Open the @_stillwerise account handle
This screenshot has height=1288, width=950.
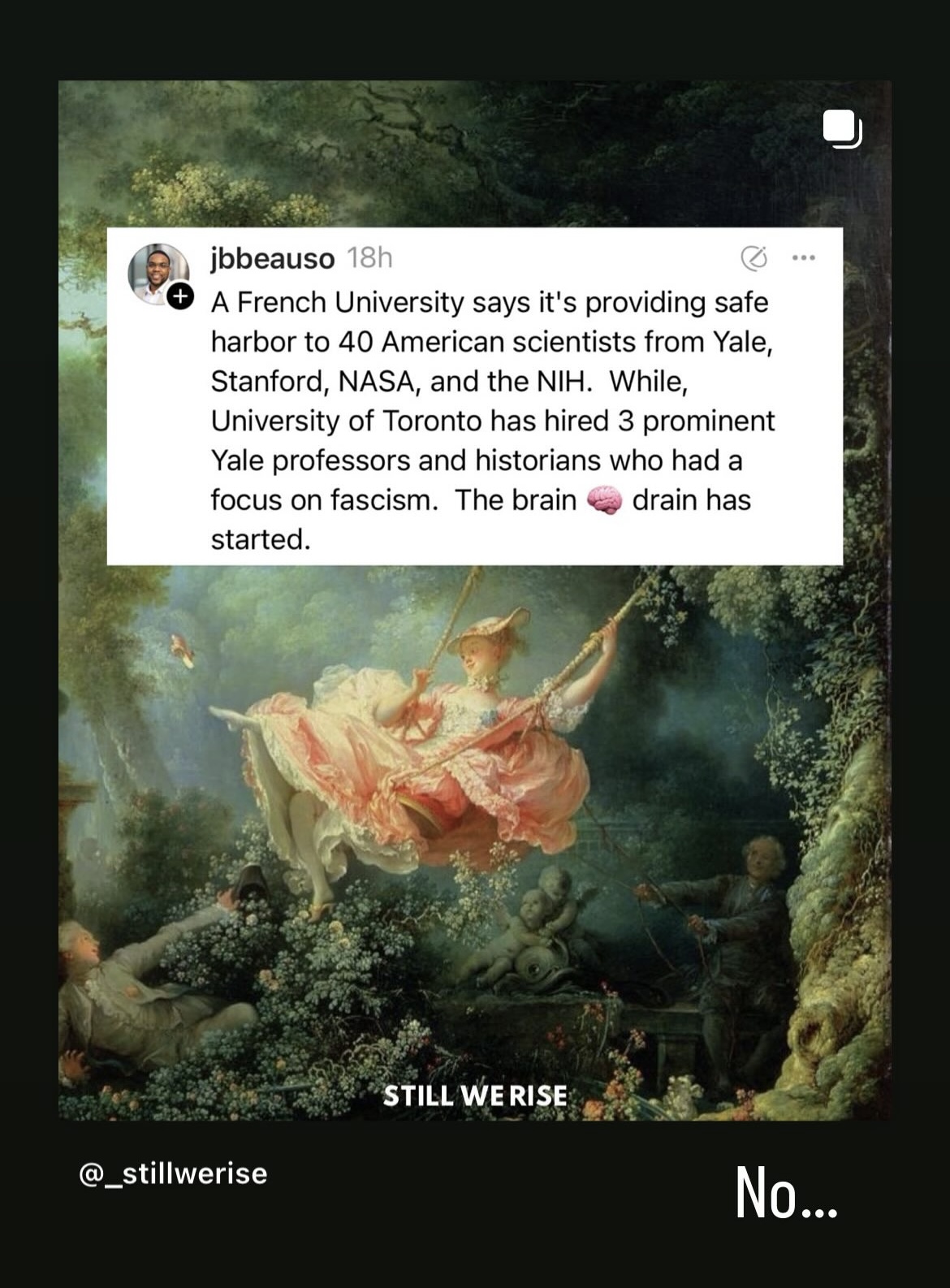coord(172,1173)
